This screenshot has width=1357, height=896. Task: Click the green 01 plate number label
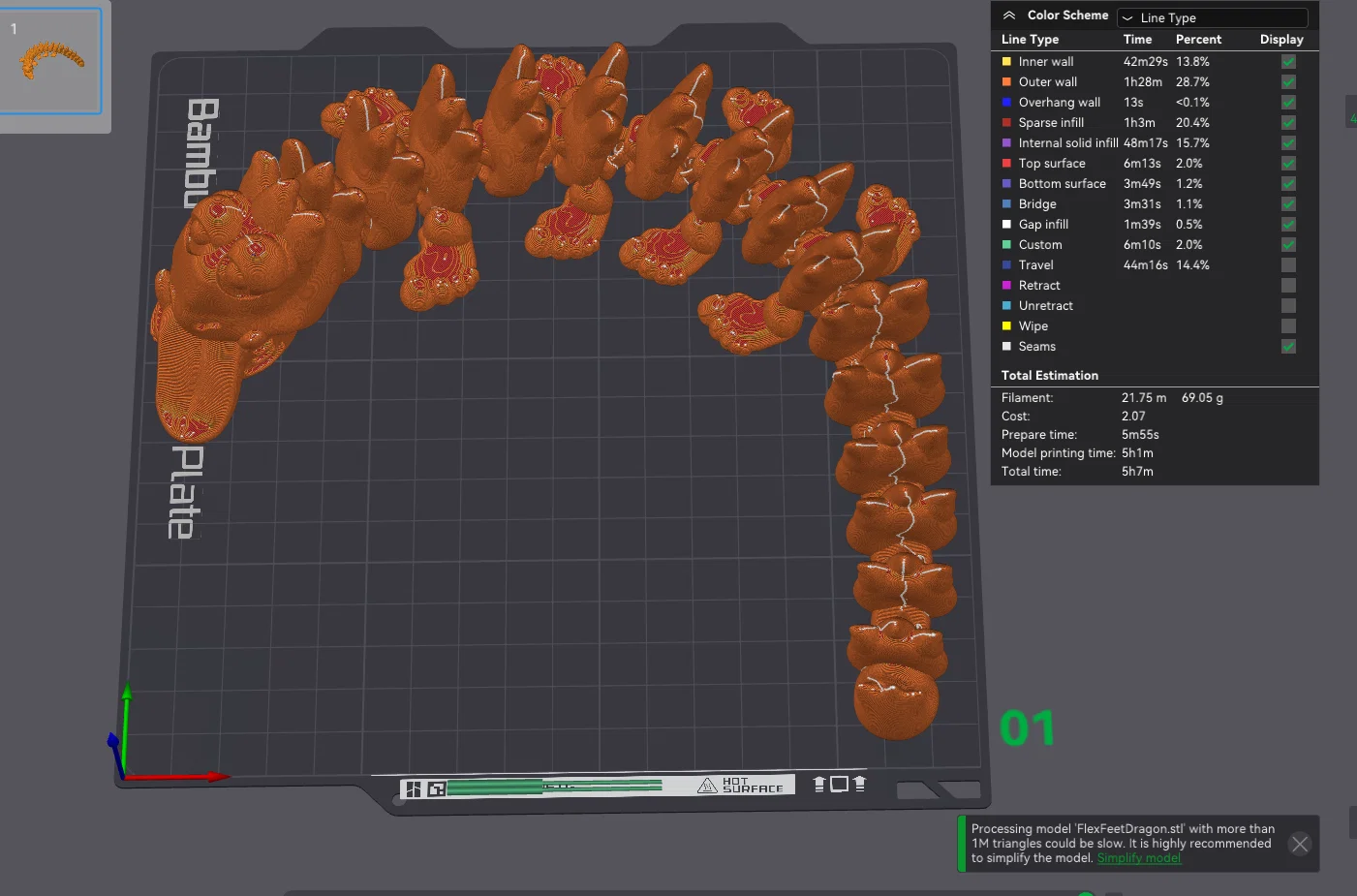click(x=1027, y=728)
